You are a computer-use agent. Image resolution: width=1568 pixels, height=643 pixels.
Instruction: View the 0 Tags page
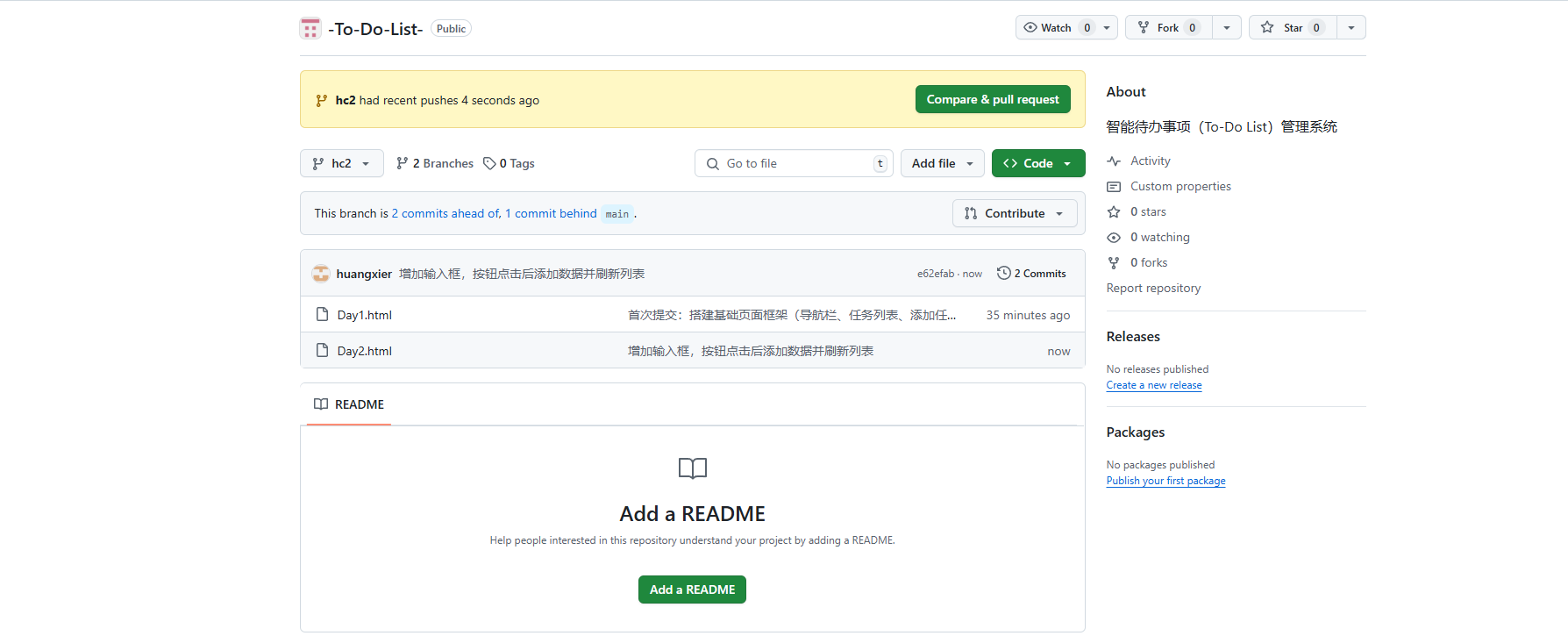pos(509,163)
